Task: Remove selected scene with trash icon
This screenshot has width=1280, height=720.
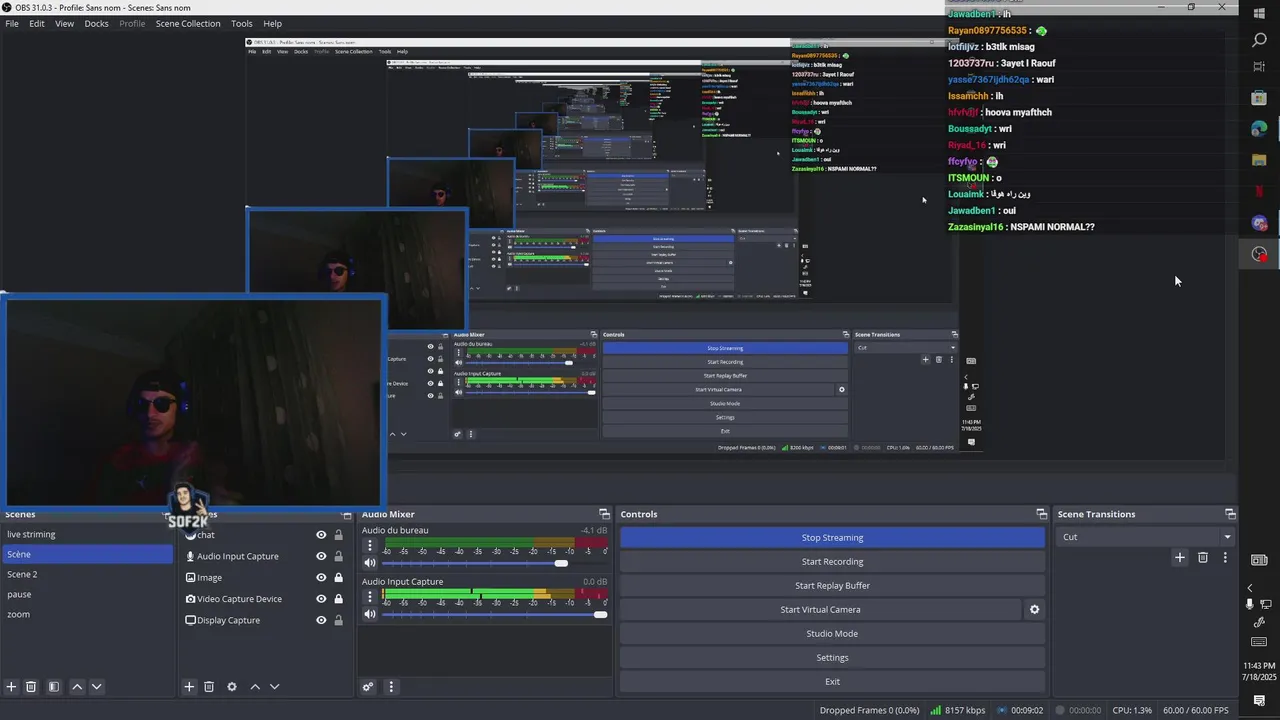Action: tap(31, 687)
